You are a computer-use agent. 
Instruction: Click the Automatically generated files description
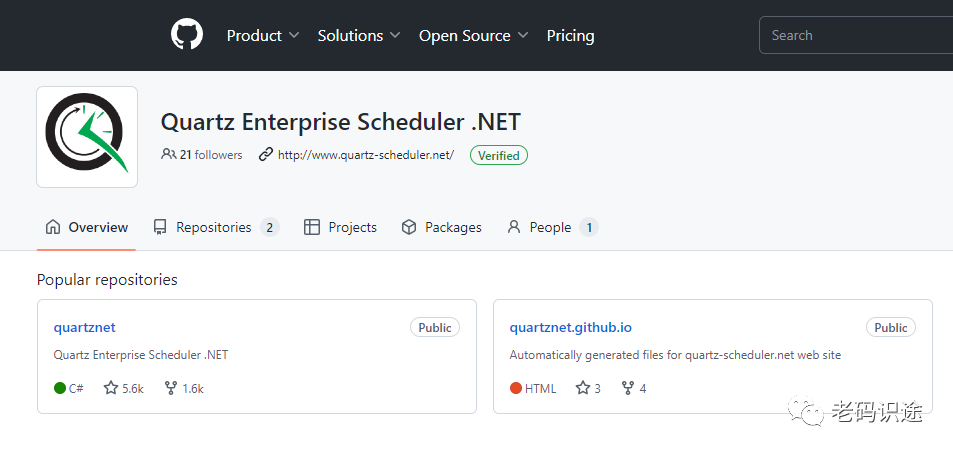click(675, 354)
